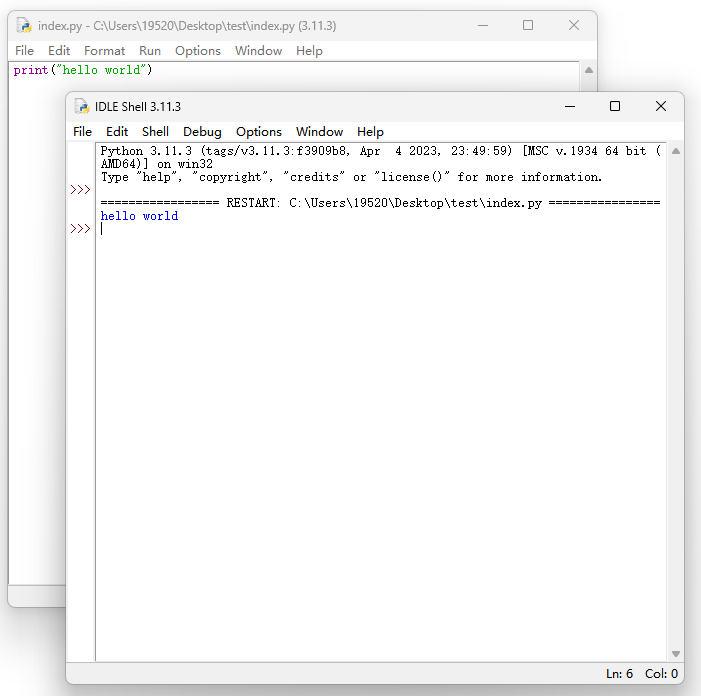The image size is (701, 696).
Task: Click scroll down arrow in IDLE Shell
Action: (676, 654)
